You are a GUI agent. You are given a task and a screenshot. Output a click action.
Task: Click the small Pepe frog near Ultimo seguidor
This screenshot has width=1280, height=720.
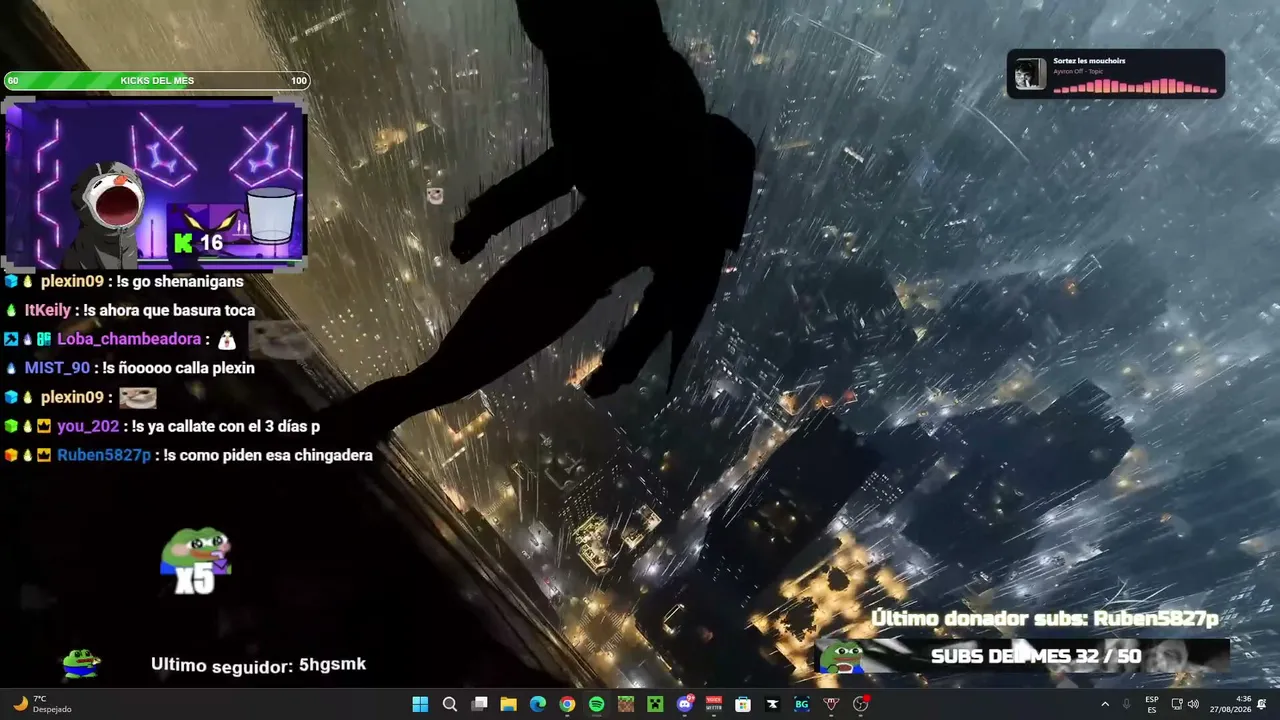[81, 662]
